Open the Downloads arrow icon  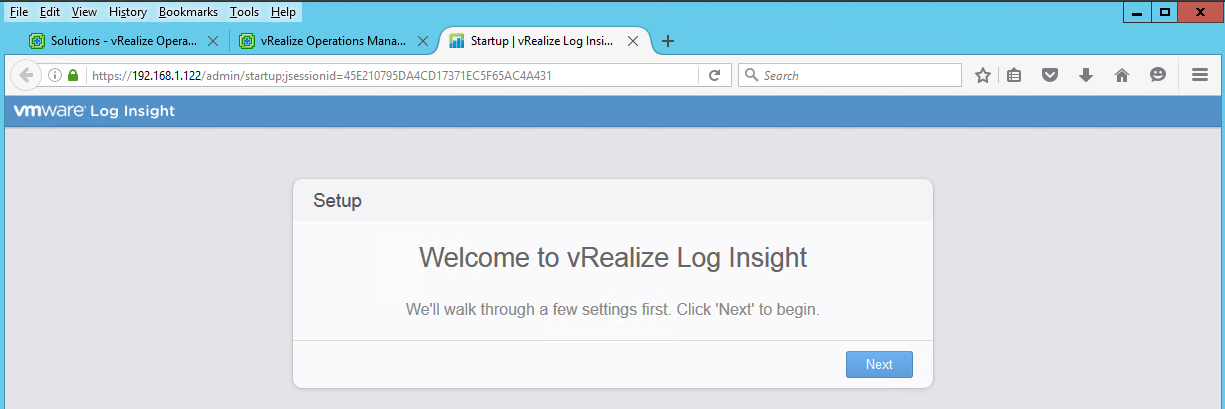point(1086,75)
